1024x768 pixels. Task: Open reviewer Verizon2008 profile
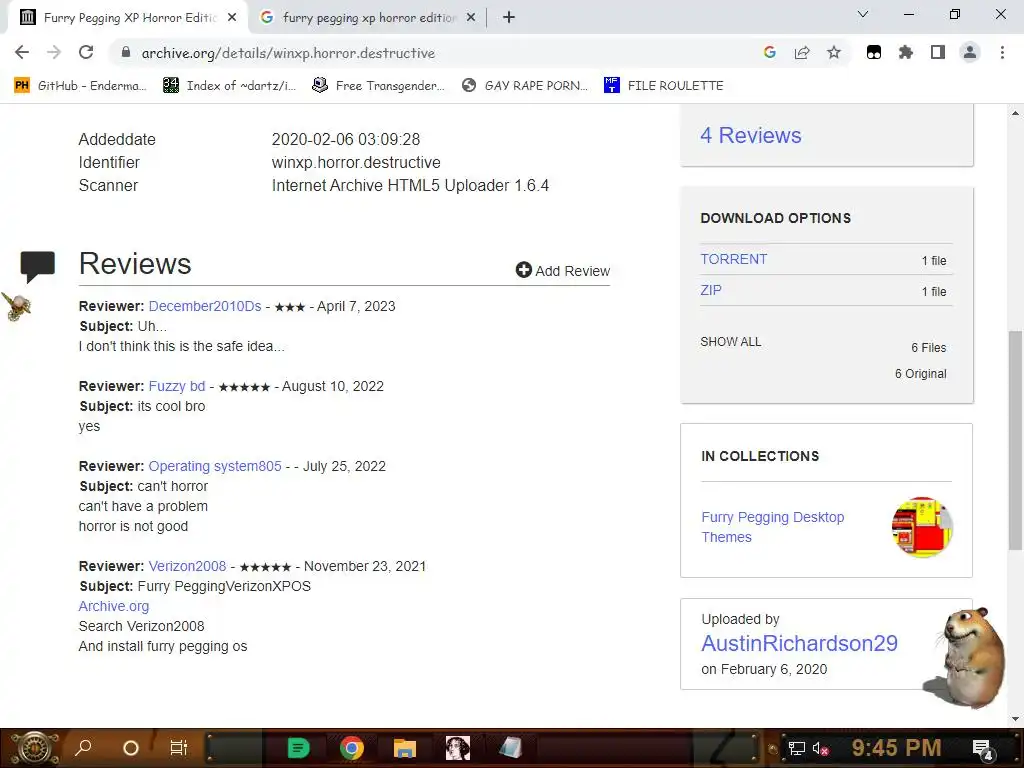pos(187,566)
